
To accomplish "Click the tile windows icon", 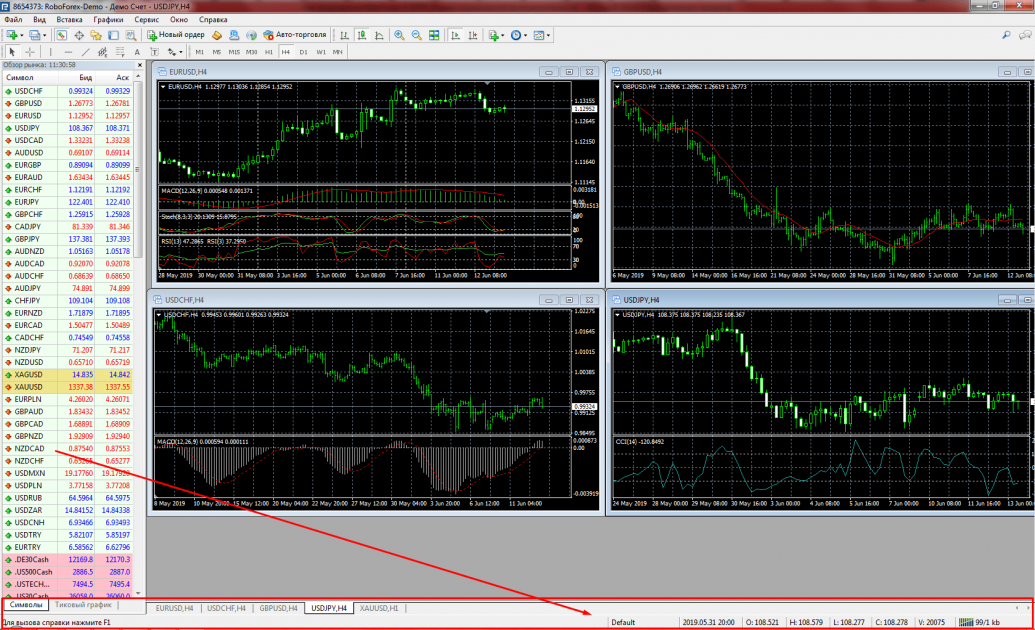I will pos(434,35).
